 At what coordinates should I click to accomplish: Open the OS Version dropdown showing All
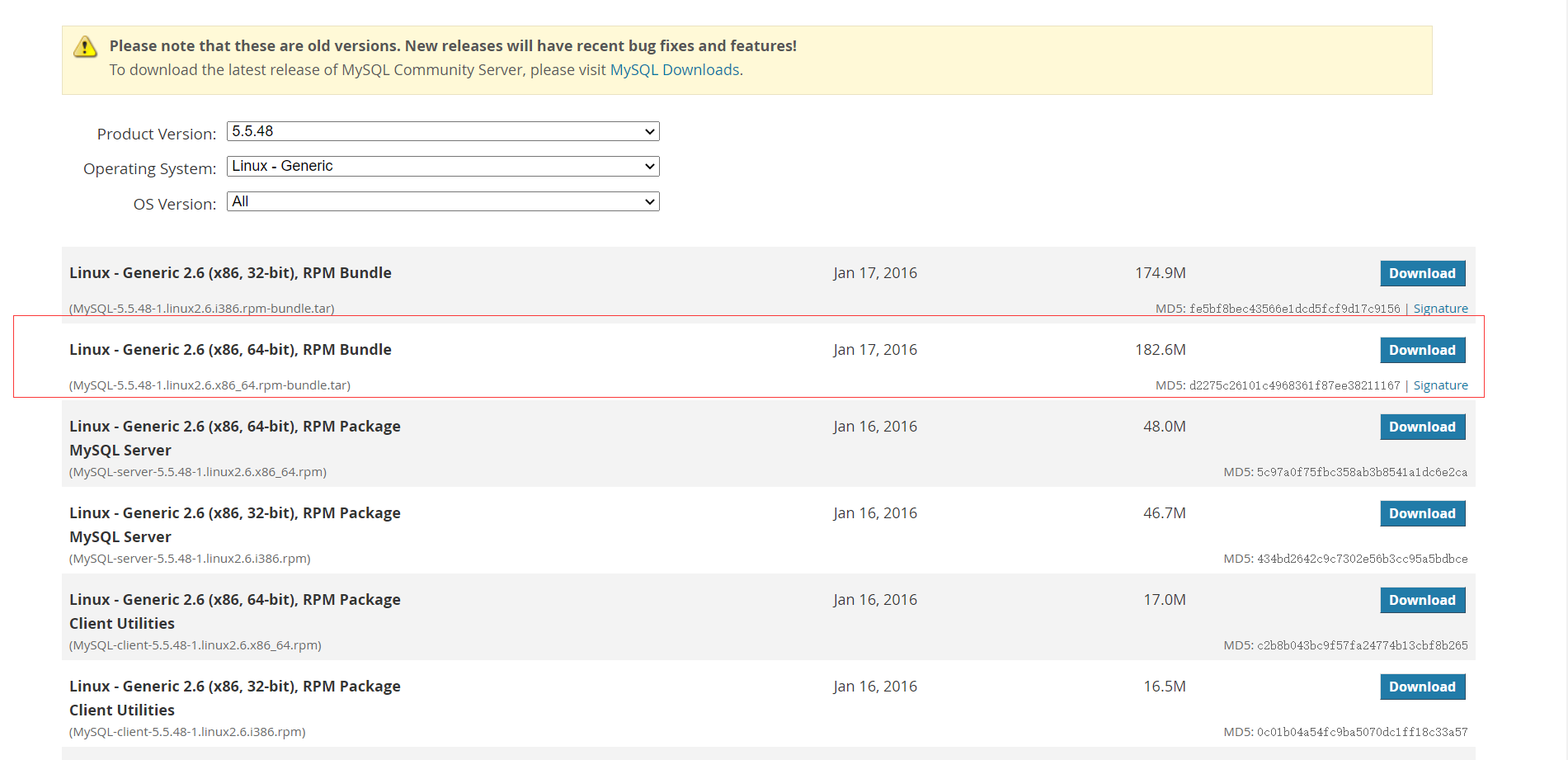point(443,201)
